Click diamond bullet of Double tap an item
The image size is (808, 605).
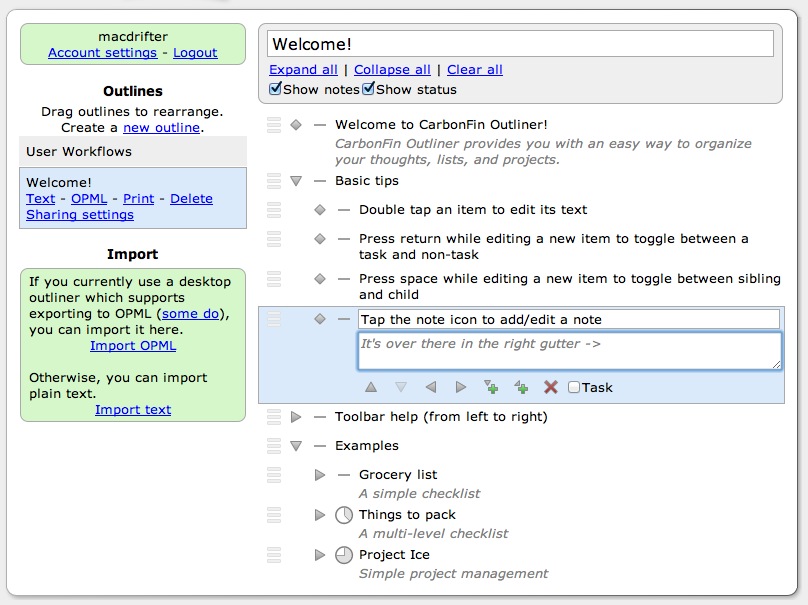[x=320, y=210]
